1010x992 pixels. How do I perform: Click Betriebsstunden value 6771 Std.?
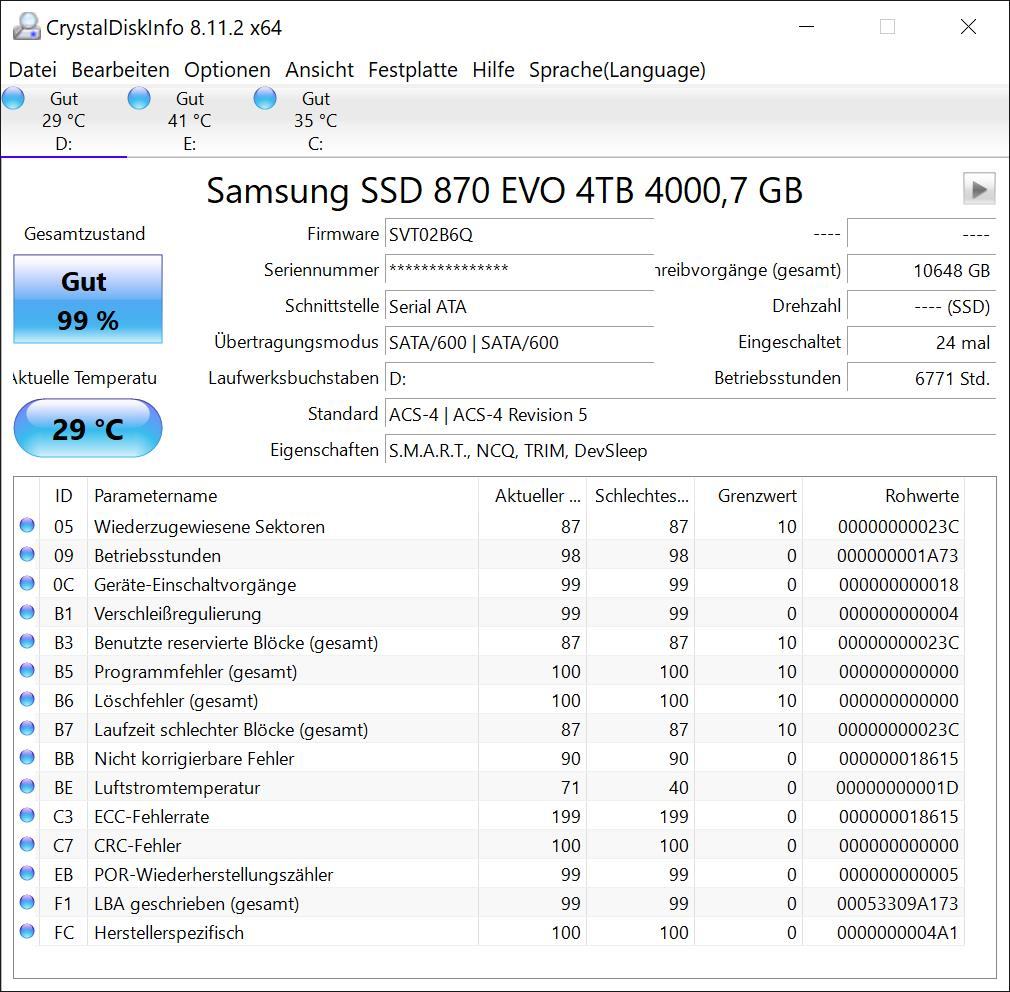point(921,378)
